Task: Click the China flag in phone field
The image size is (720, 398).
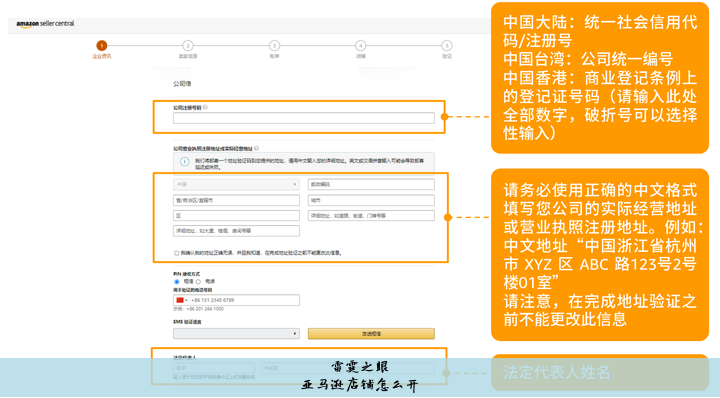Action: (x=180, y=300)
